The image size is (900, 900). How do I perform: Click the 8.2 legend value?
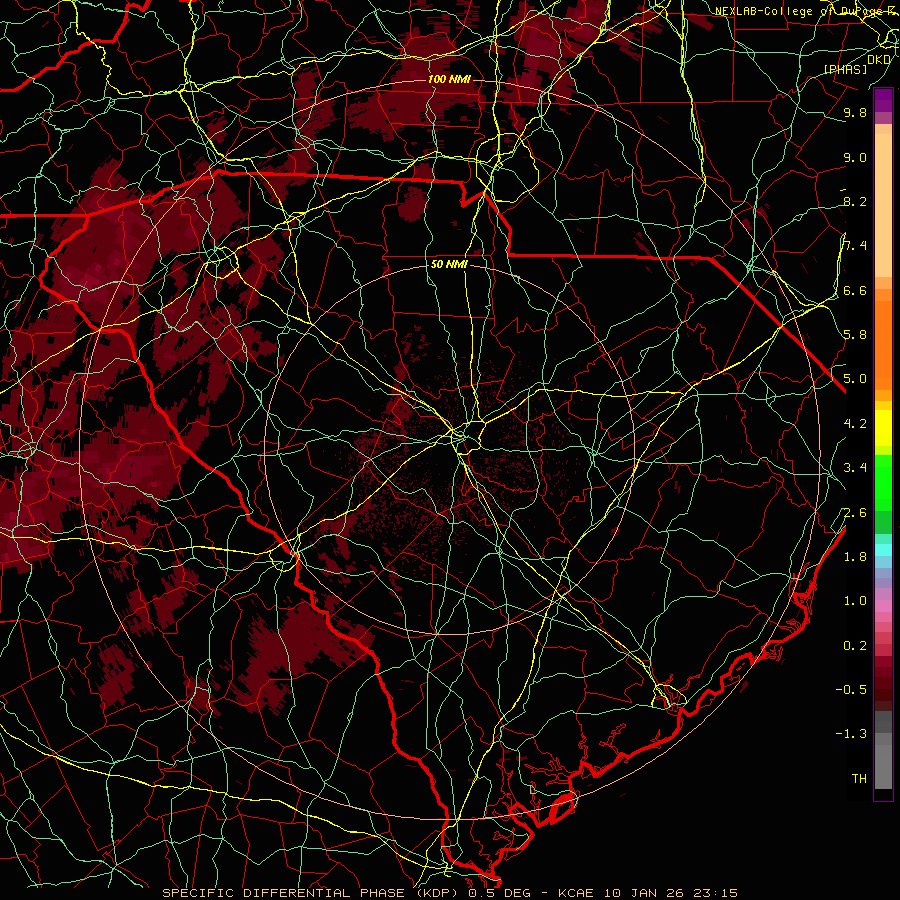855,201
